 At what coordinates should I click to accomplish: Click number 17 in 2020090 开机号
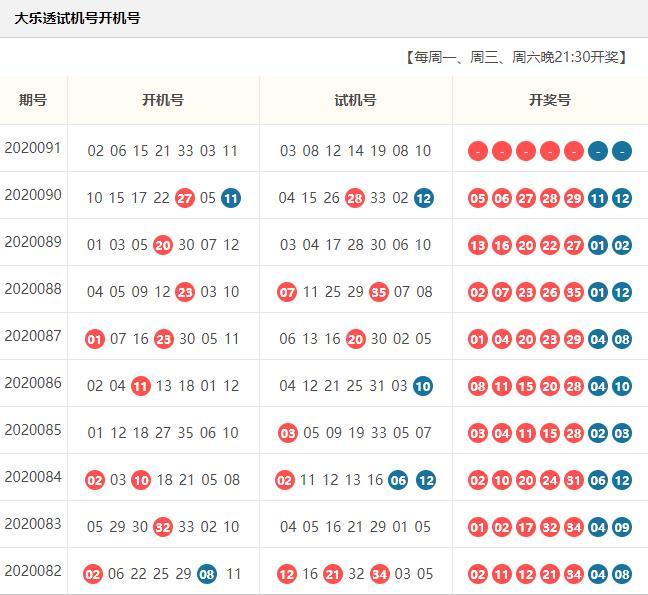pos(139,198)
